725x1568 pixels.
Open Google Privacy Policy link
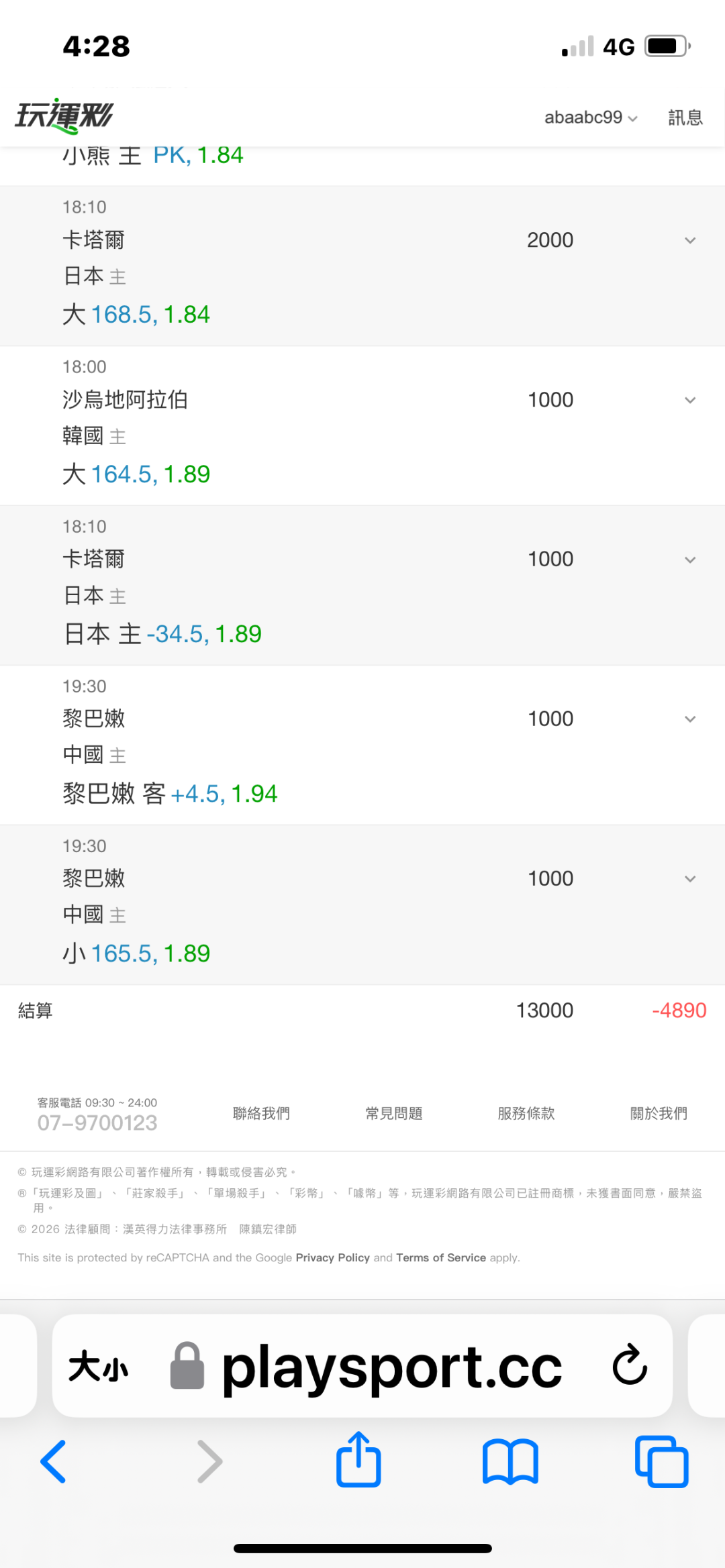tap(332, 1257)
